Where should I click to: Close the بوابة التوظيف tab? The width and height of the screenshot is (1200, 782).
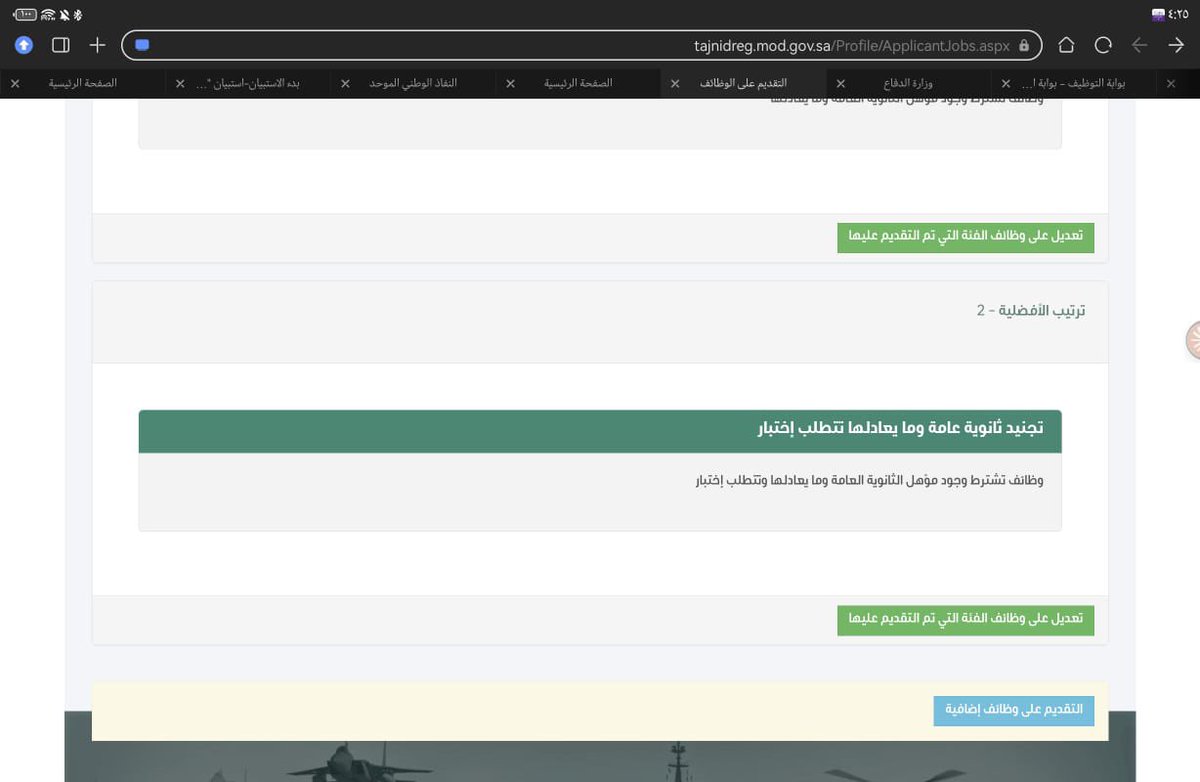coord(1006,84)
